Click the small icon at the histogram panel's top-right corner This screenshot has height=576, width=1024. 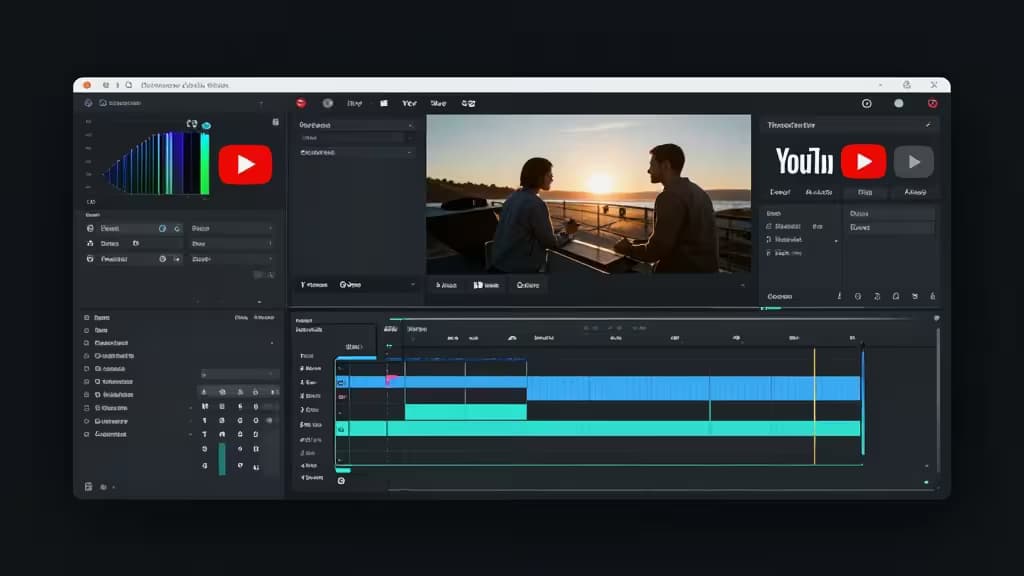[276, 122]
